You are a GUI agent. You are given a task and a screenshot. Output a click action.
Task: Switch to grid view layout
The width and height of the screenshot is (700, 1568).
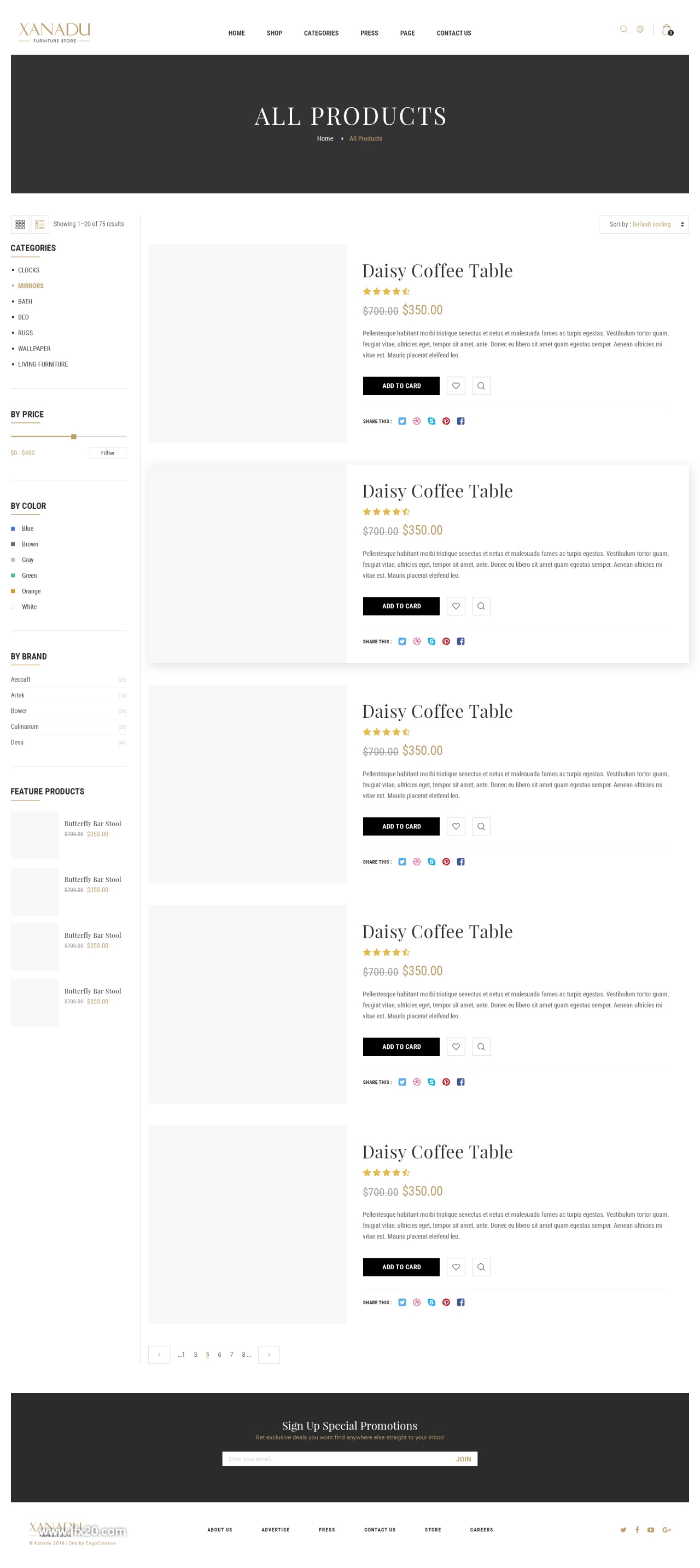point(20,224)
